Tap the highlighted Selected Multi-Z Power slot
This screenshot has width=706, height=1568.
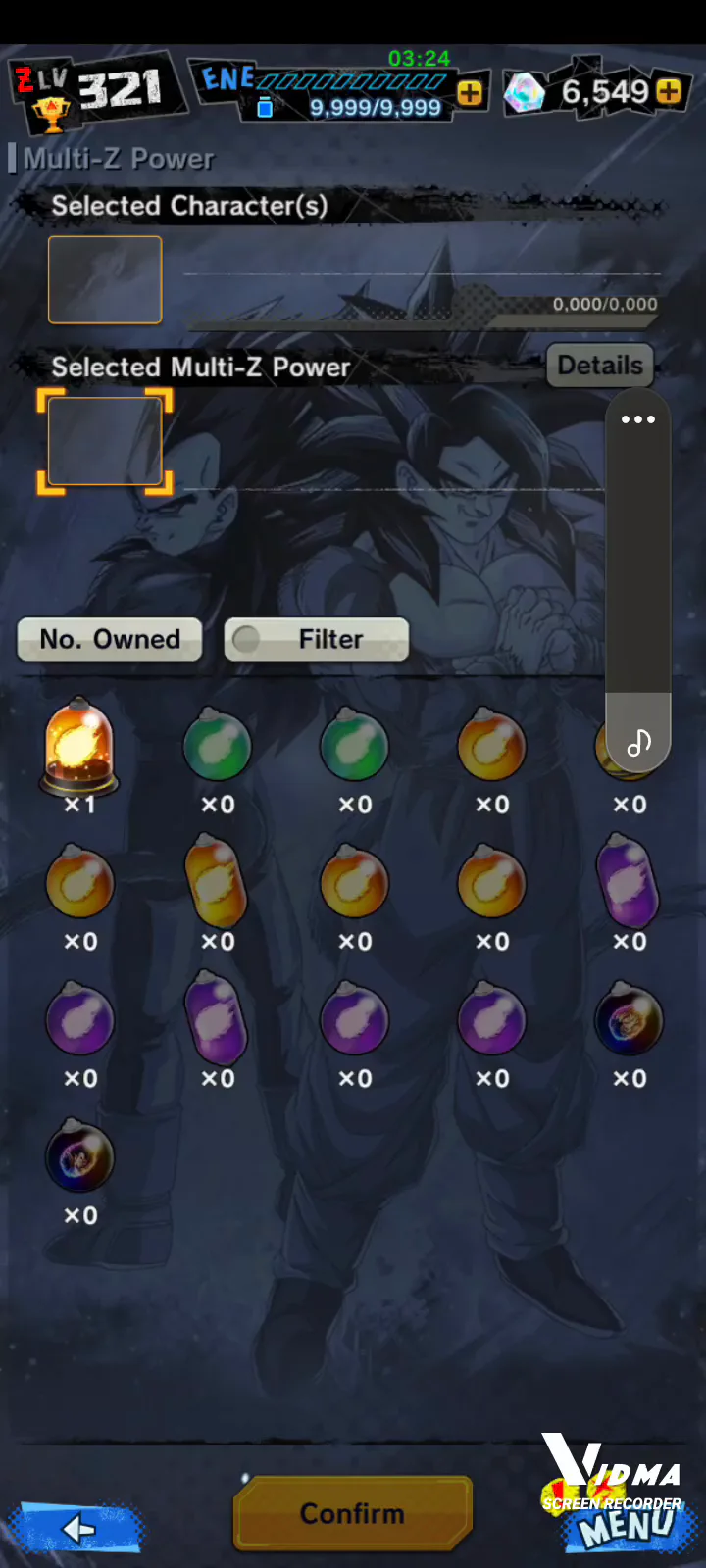105,441
